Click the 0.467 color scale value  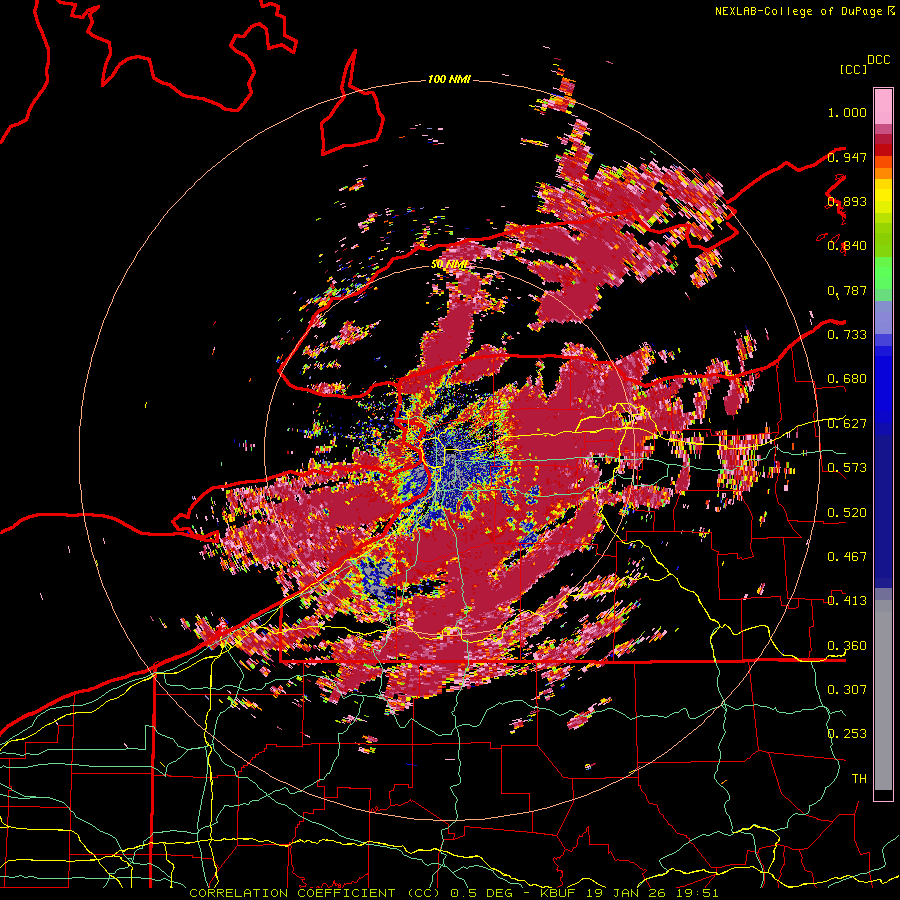[847, 557]
